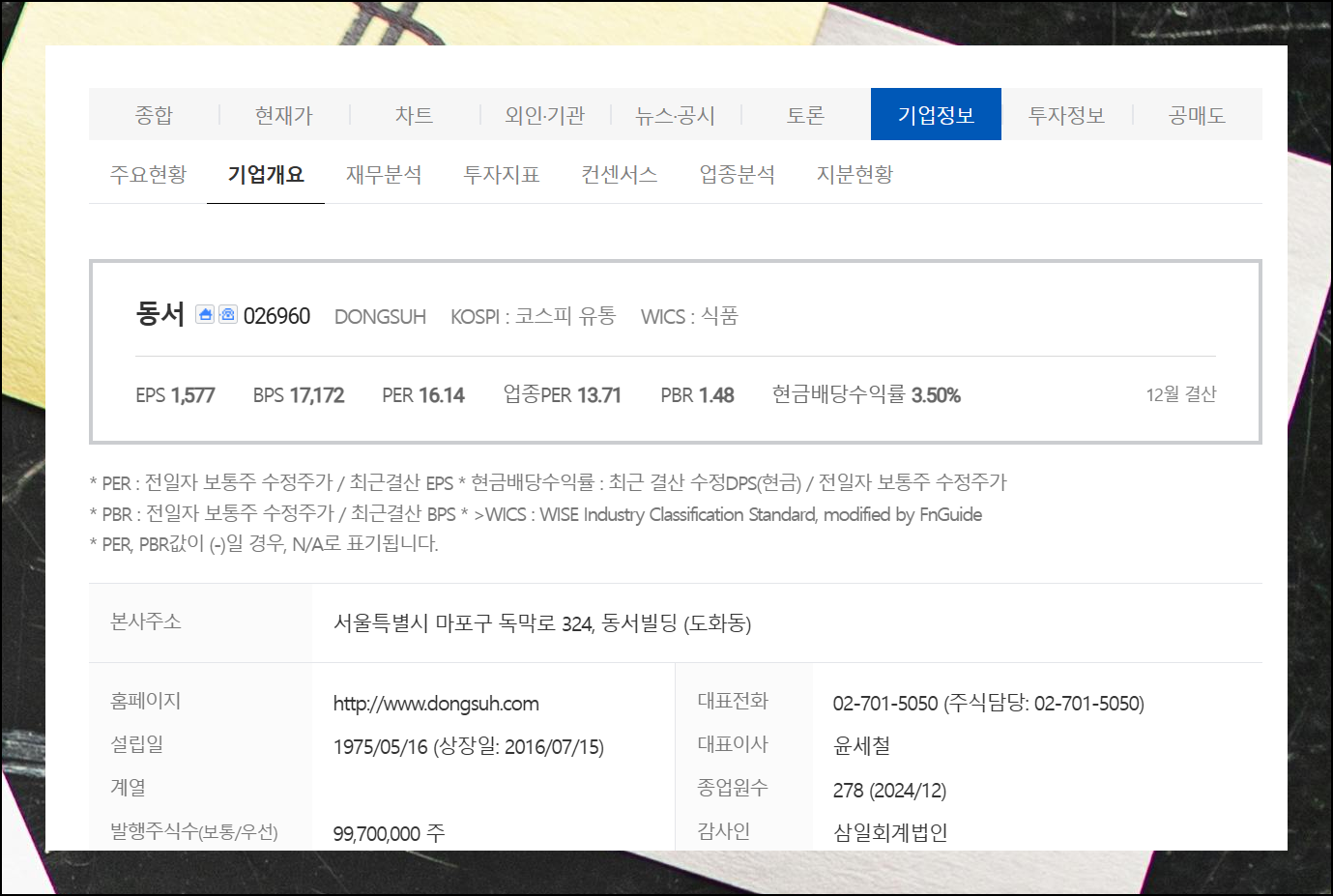The width and height of the screenshot is (1333, 896).
Task: Click the 대표전화 label
Action: pos(733,701)
